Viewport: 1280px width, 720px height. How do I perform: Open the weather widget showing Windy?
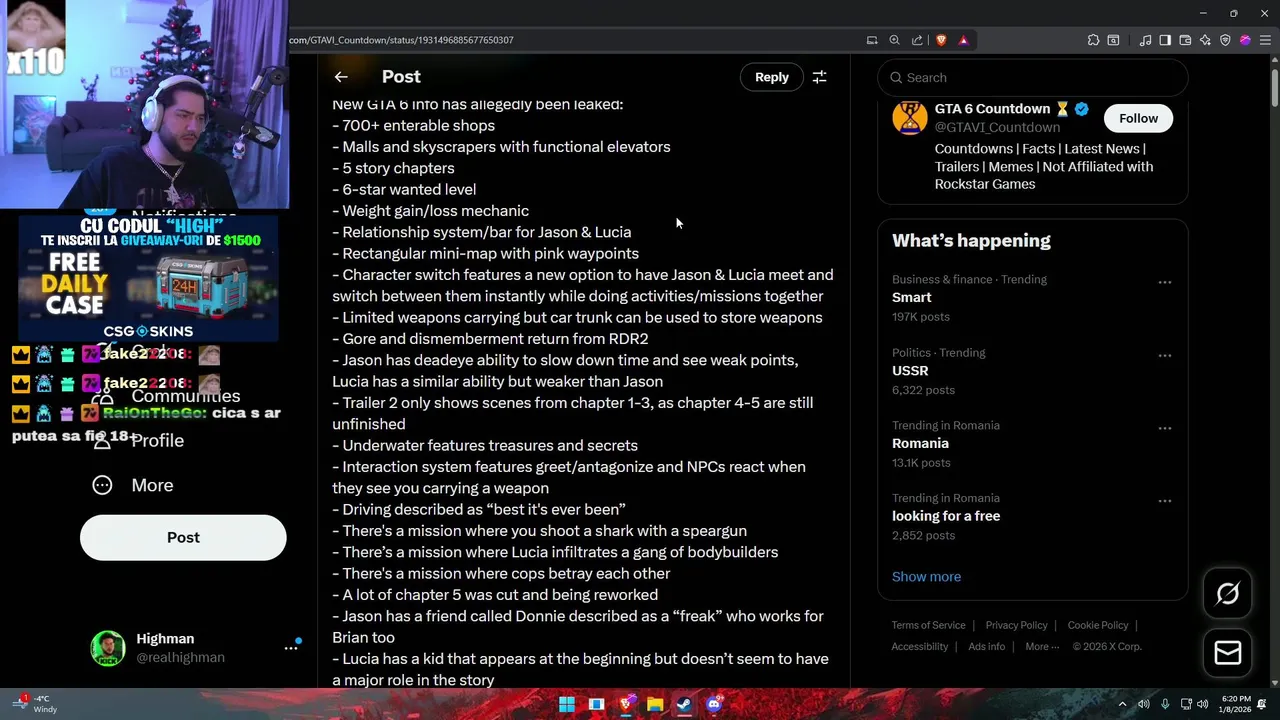pos(35,704)
